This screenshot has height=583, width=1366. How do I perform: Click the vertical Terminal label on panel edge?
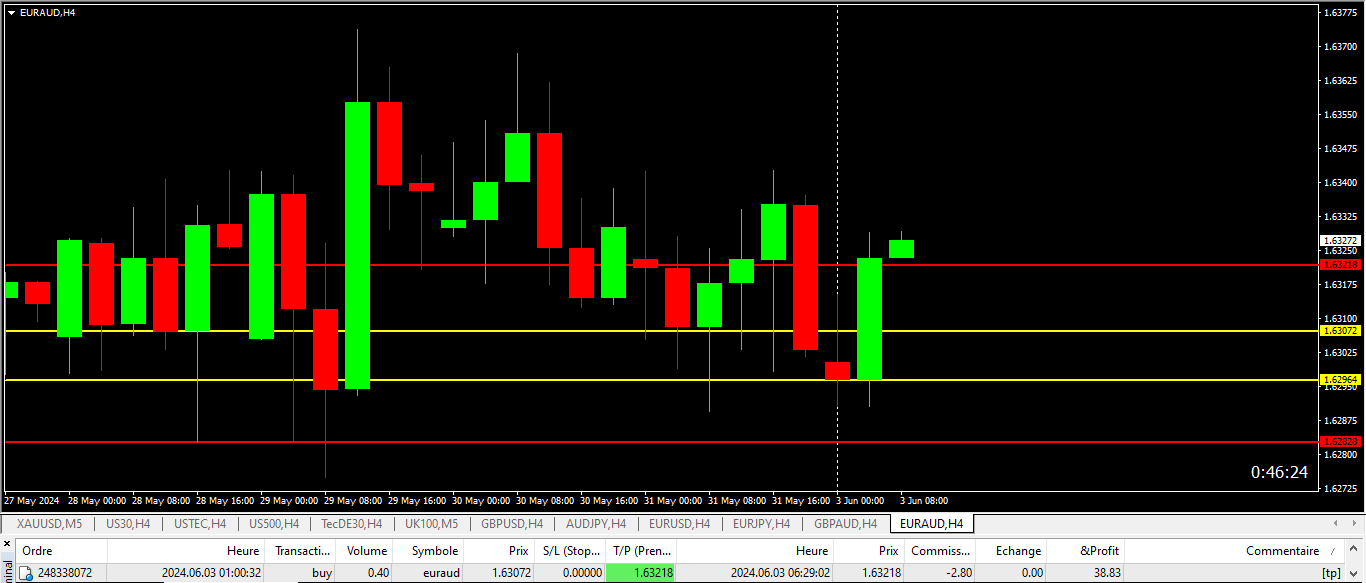point(7,572)
